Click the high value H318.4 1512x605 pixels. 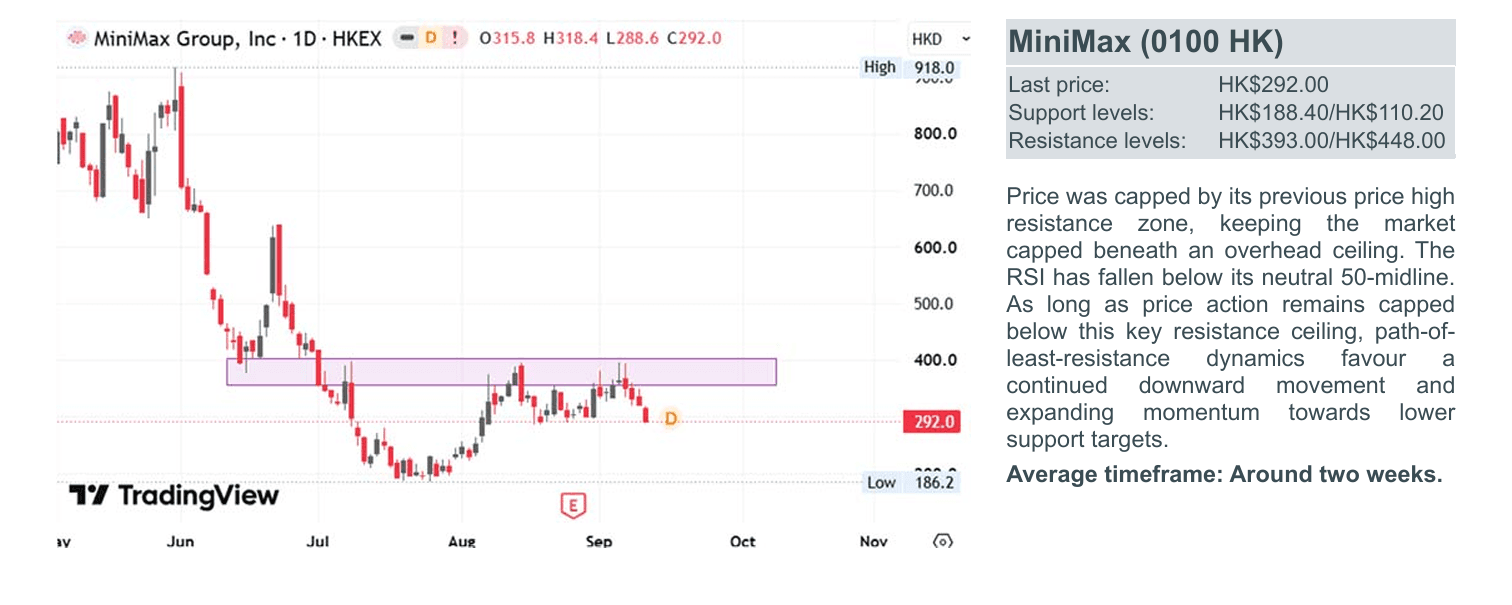[x=571, y=39]
